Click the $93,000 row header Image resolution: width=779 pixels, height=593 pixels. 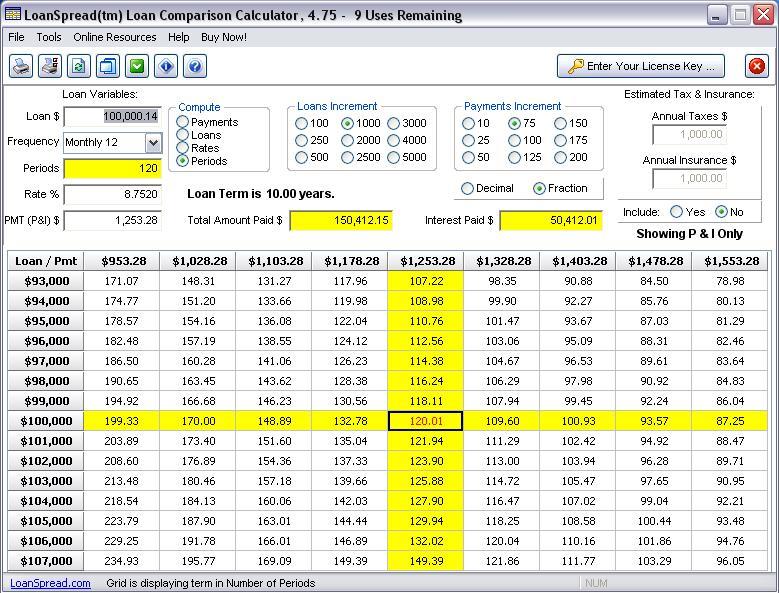coord(46,281)
